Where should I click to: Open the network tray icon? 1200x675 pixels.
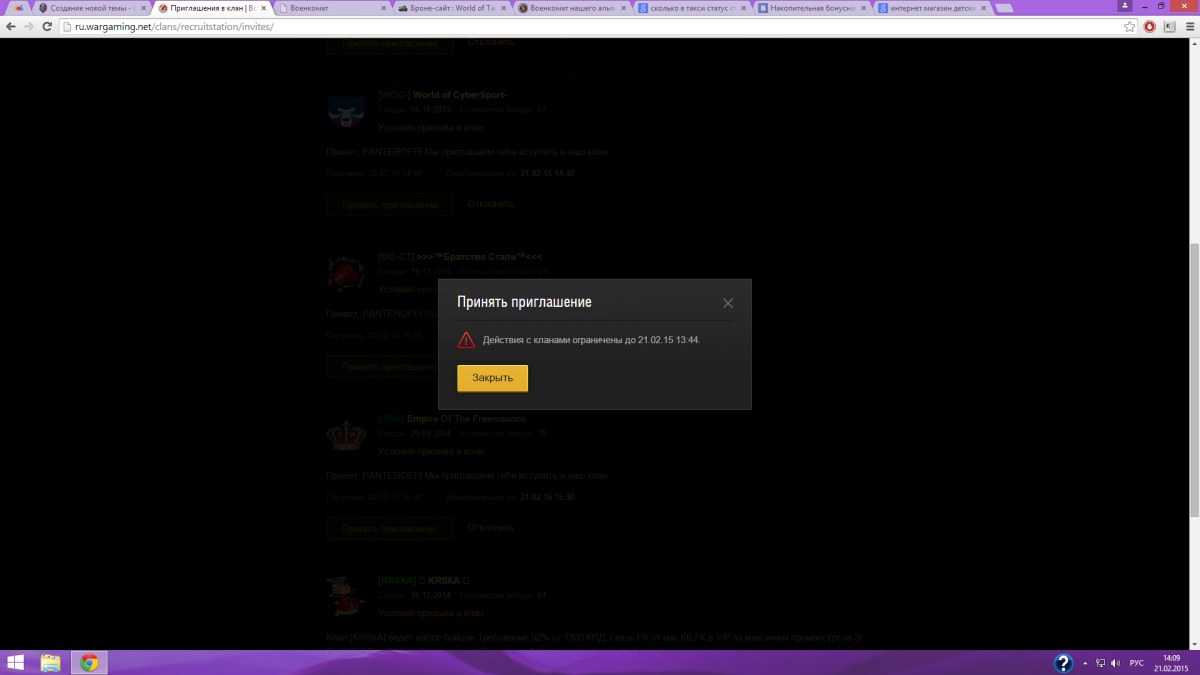point(1100,662)
